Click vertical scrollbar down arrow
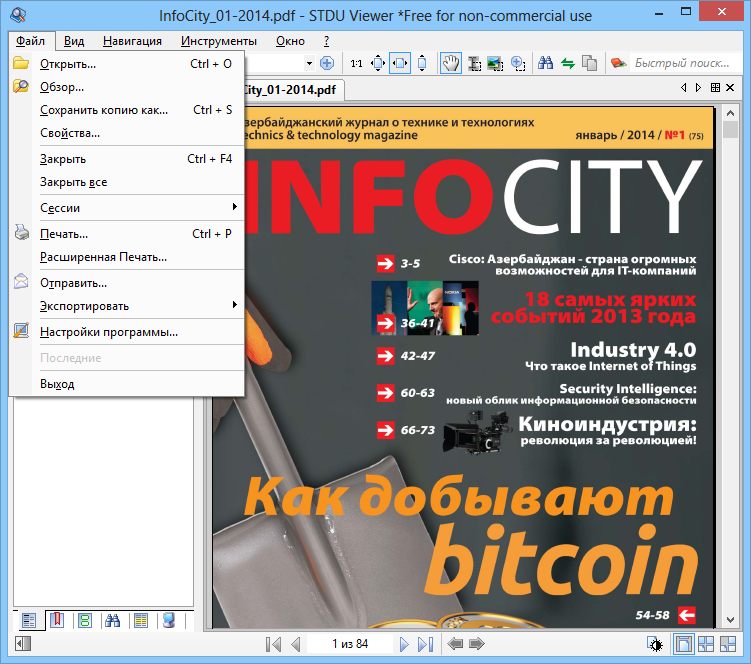Viewport: 751px width, 664px height. pyautogui.click(x=730, y=620)
